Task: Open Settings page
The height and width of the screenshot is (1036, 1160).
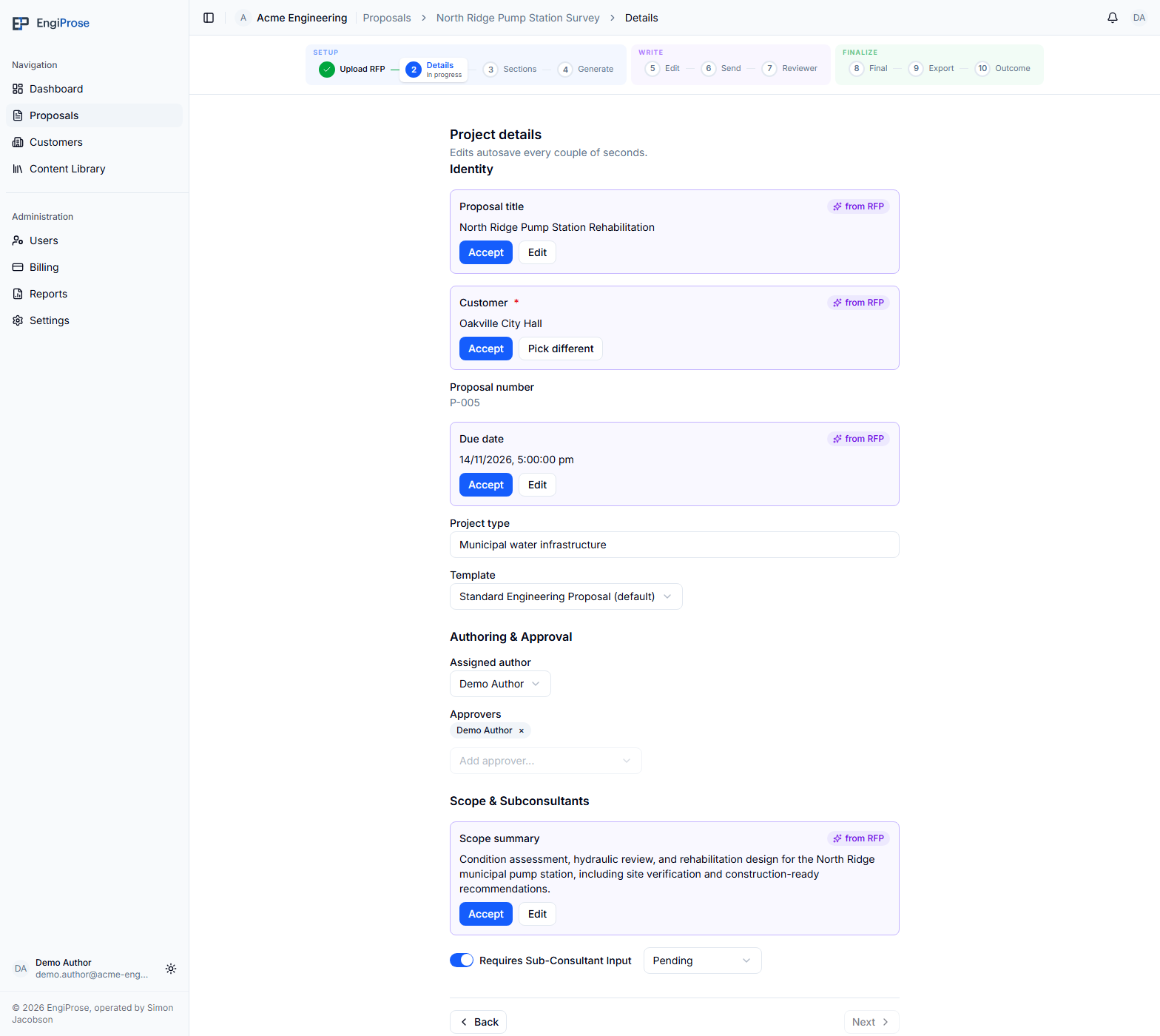Action: [x=94, y=320]
